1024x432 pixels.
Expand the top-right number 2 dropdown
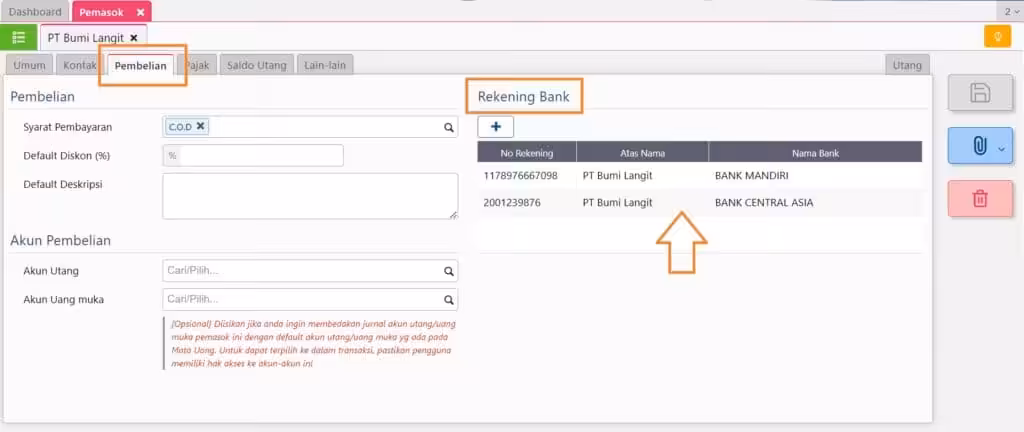[1010, 12]
